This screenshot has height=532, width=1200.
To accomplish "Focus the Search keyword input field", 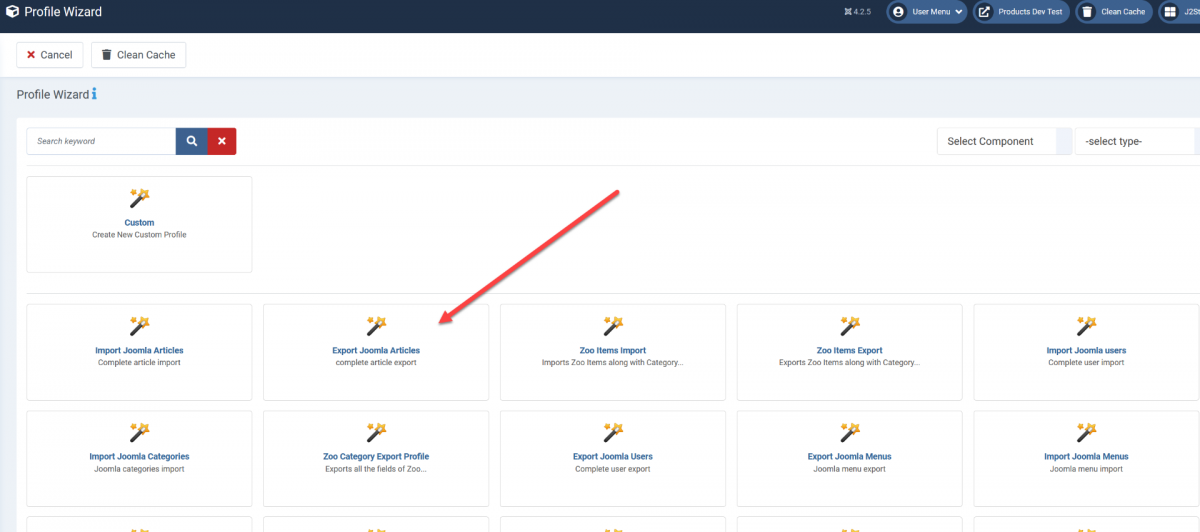I will (101, 141).
